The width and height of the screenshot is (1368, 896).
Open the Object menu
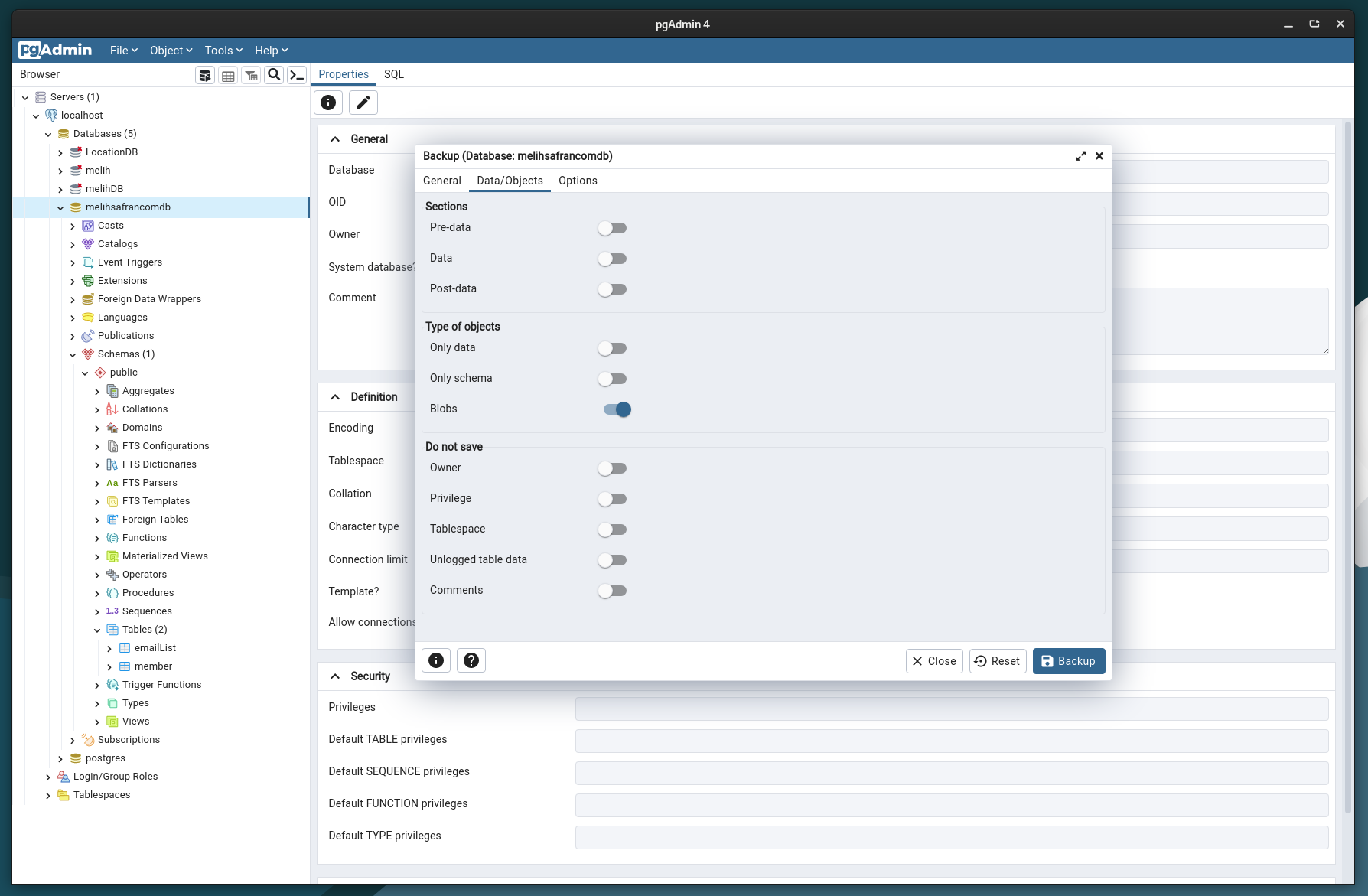click(x=171, y=51)
